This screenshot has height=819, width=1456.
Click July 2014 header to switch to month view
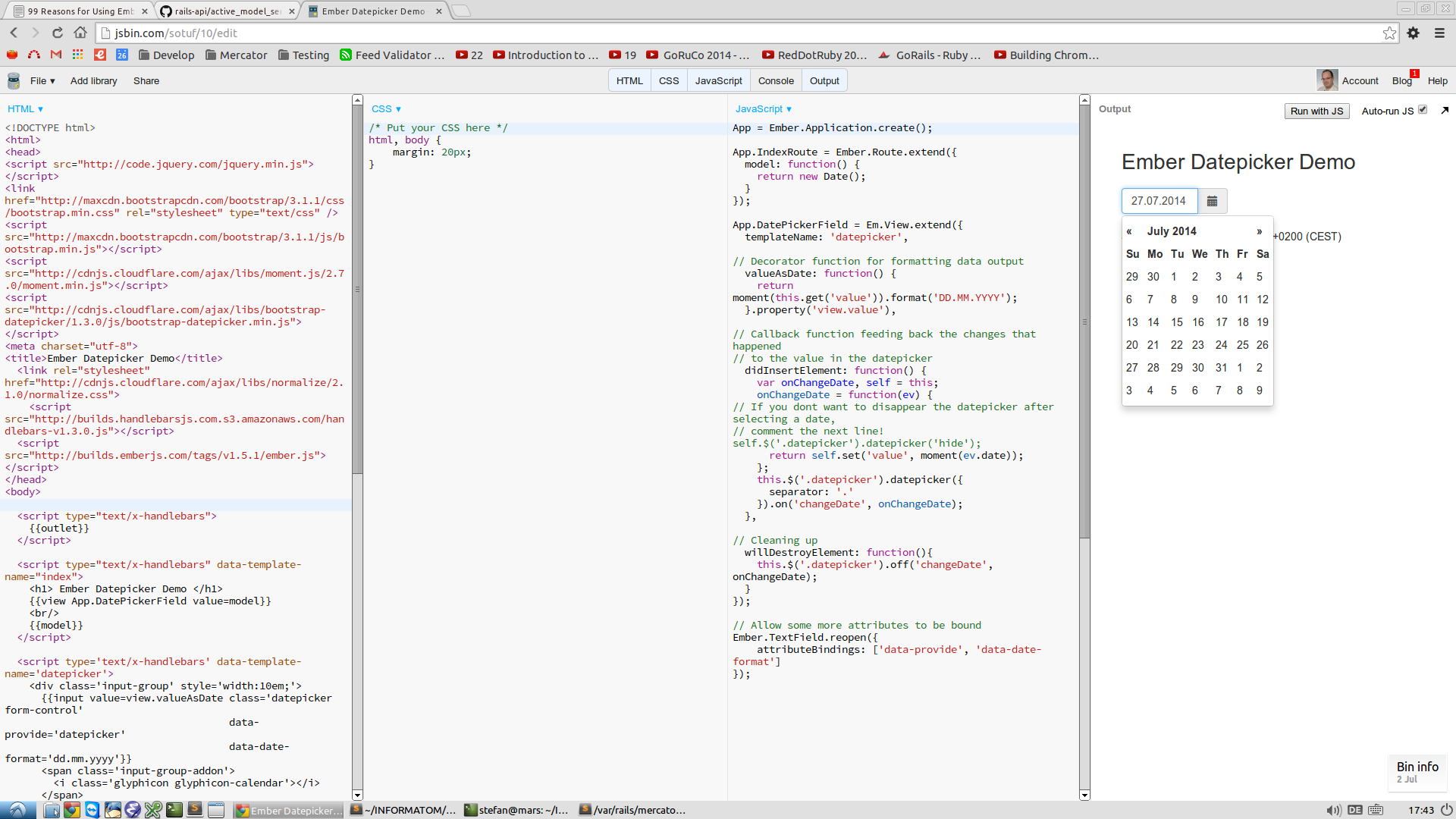tap(1172, 231)
